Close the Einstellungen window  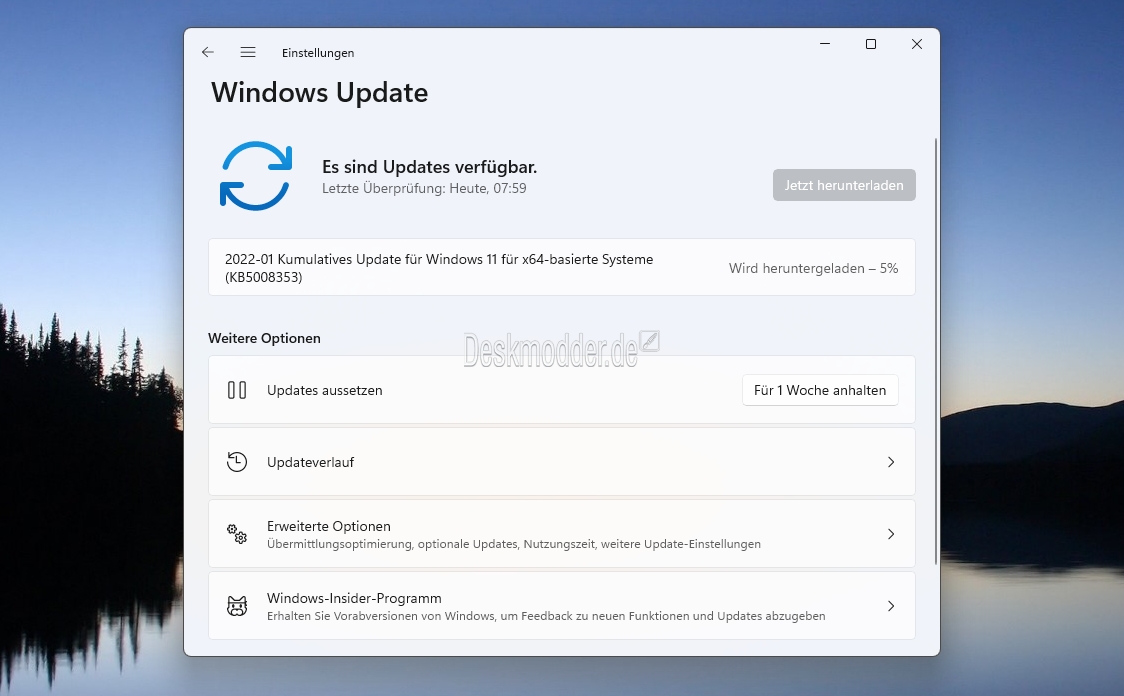point(917,44)
